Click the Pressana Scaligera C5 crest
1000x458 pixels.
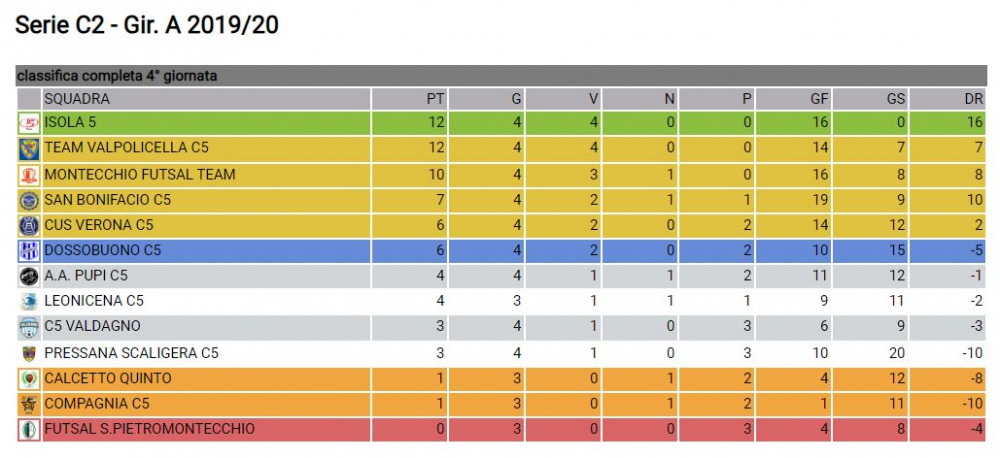coord(29,353)
